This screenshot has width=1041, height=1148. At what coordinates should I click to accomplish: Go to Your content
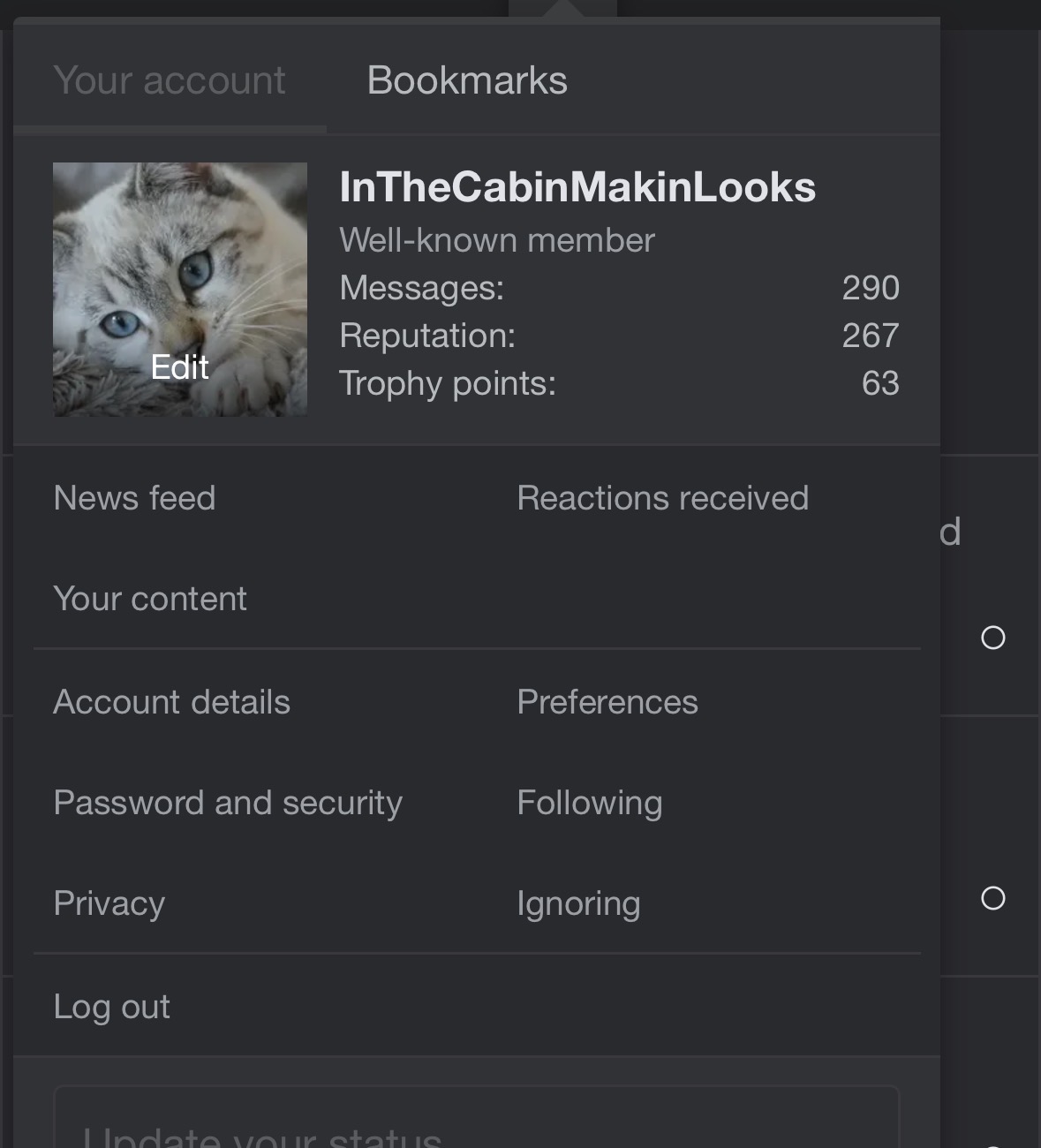150,599
